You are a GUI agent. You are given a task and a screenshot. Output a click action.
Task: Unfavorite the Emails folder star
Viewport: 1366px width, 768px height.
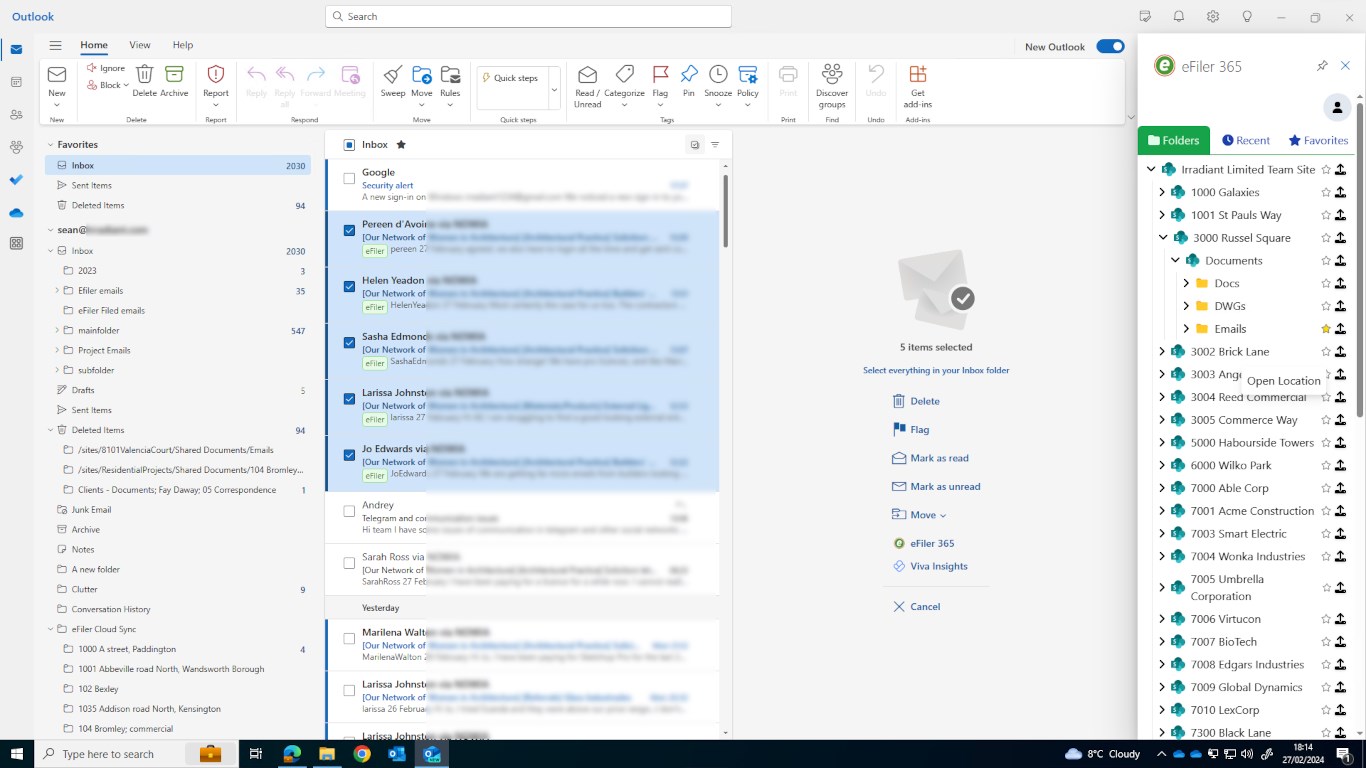[1326, 329]
